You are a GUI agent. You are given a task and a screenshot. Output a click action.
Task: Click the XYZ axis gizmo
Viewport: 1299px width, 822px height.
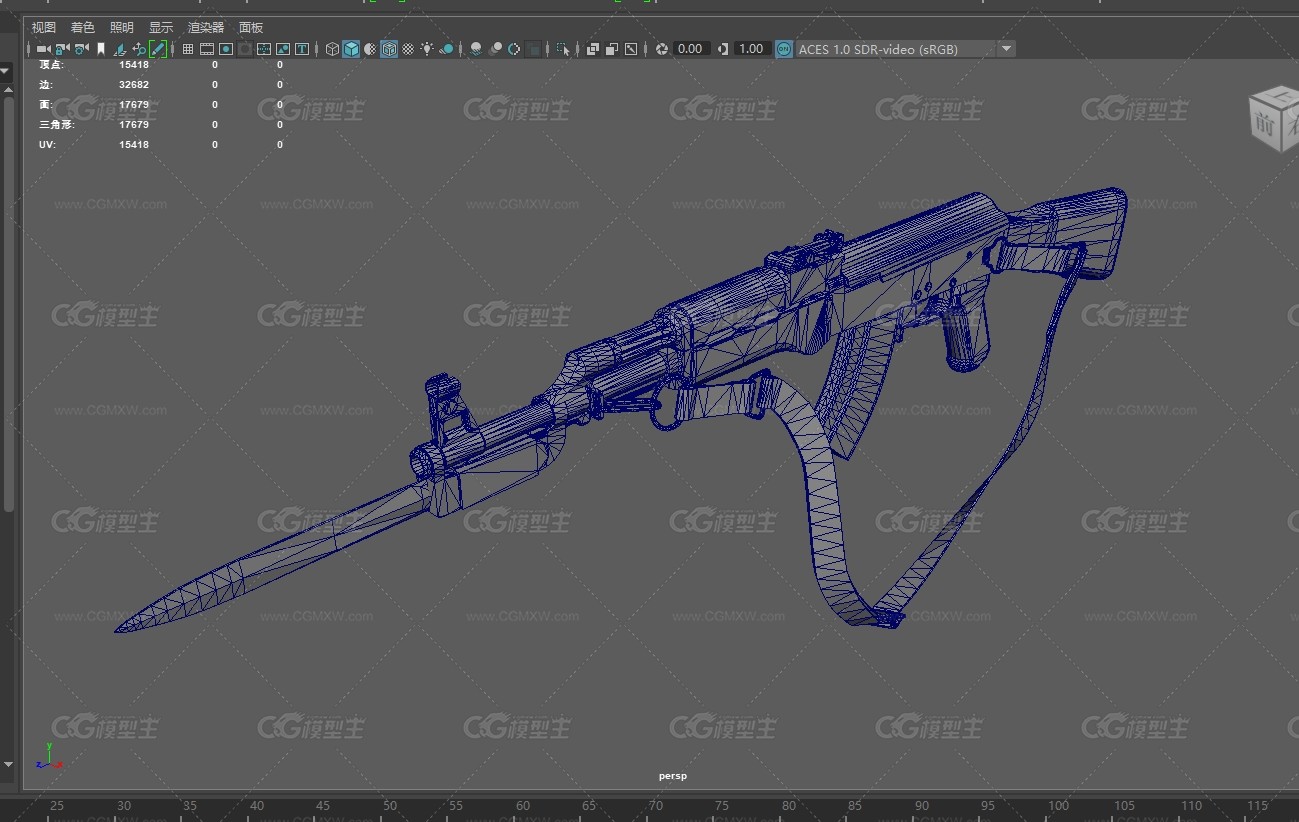[48, 756]
